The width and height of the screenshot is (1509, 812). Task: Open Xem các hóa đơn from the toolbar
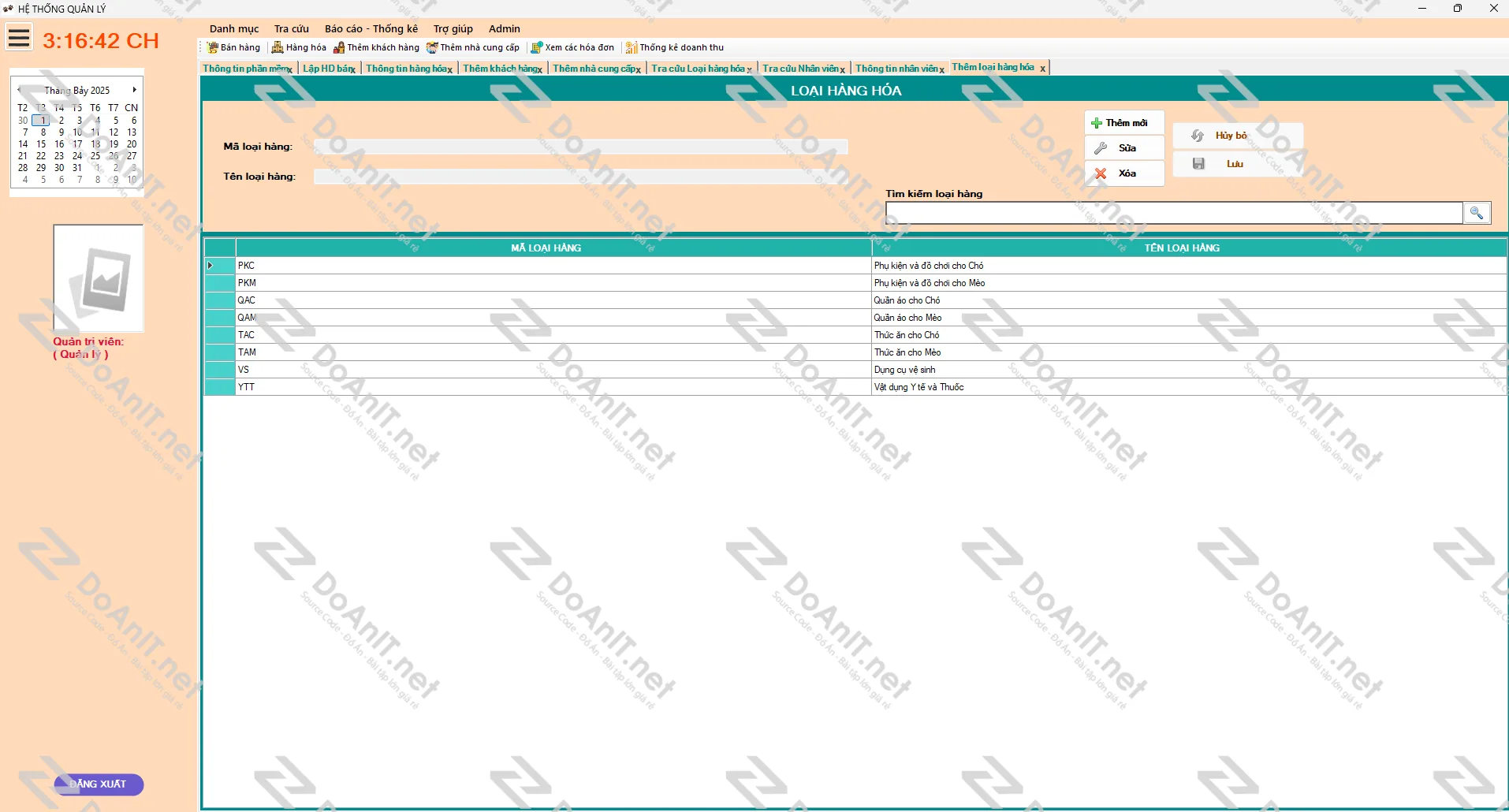[x=573, y=47]
